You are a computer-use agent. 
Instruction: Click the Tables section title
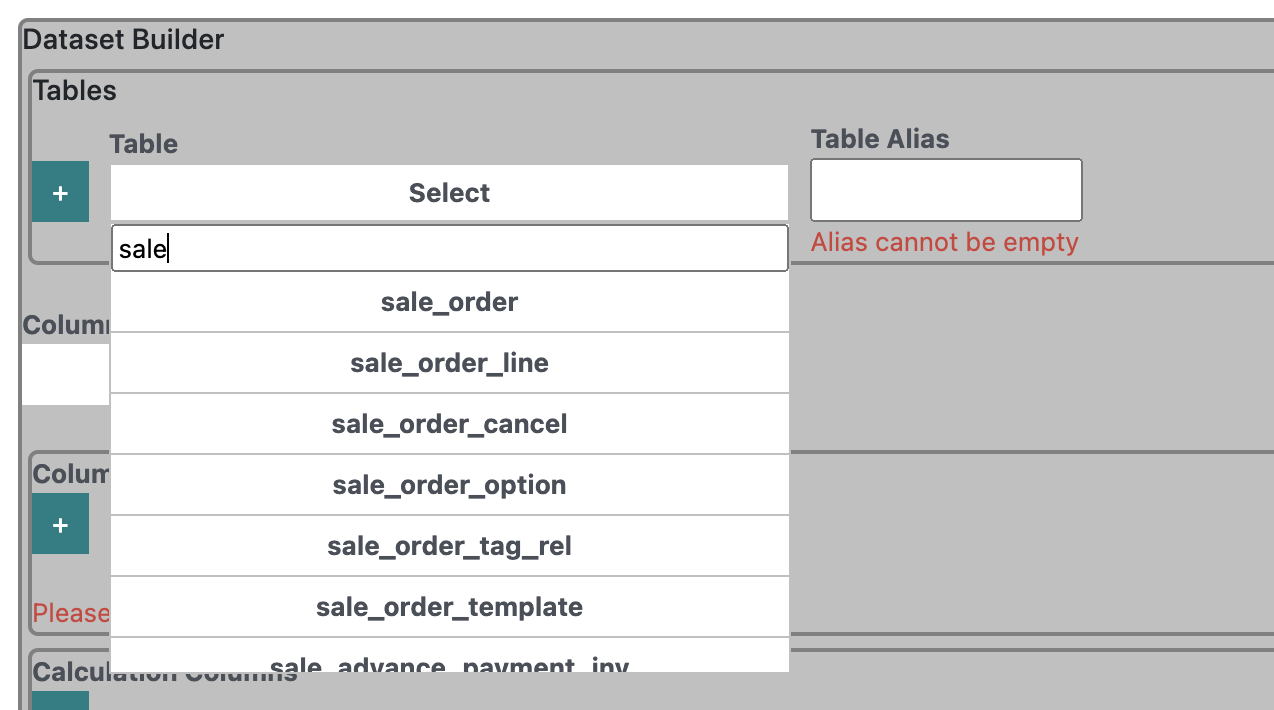[x=75, y=91]
